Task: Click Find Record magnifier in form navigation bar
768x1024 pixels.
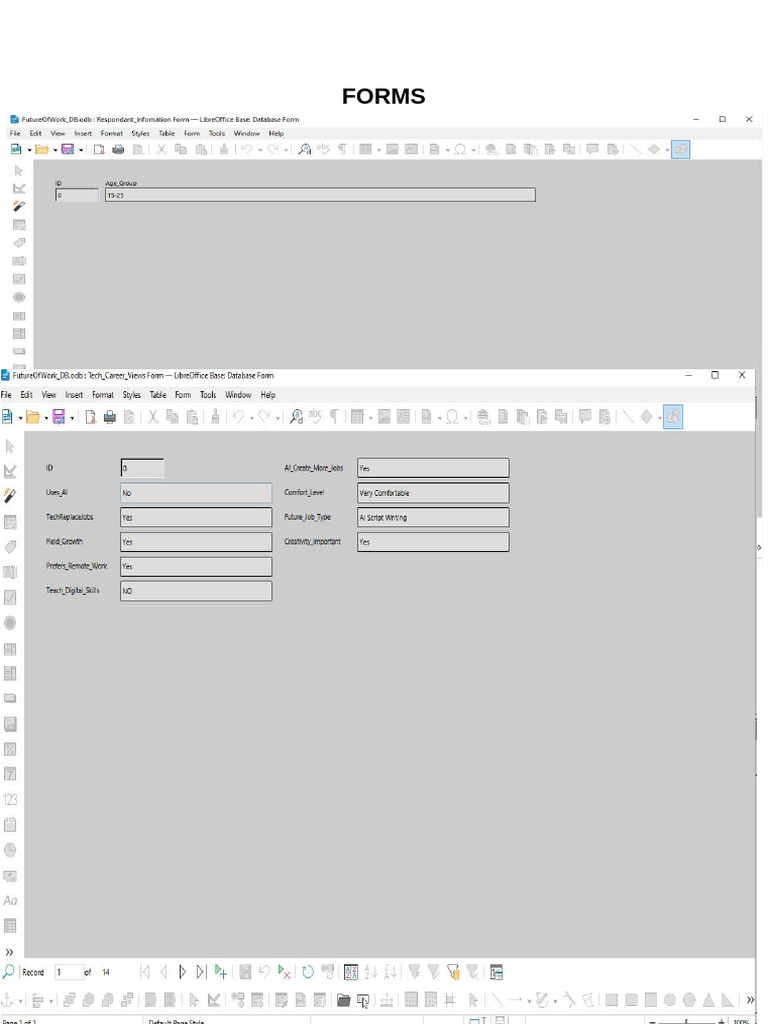Action: pyautogui.click(x=8, y=972)
